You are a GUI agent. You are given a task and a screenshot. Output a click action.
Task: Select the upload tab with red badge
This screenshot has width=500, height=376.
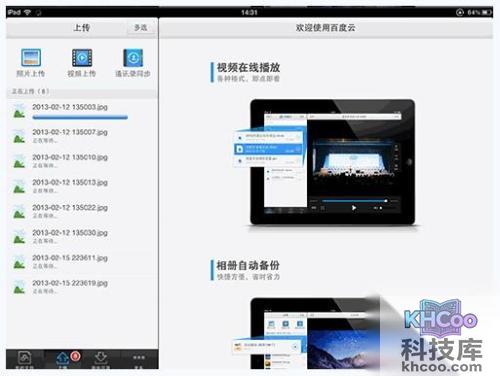63,360
